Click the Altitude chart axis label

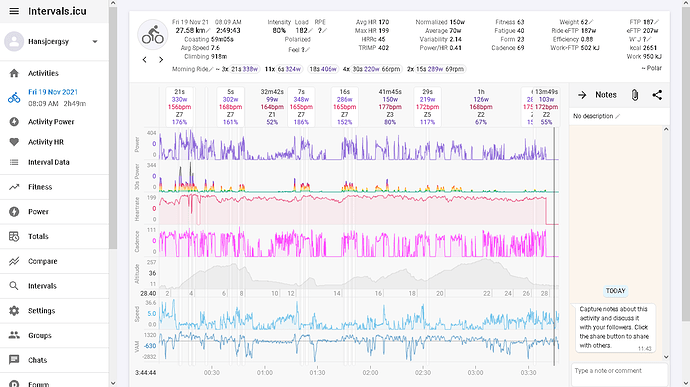[137, 274]
